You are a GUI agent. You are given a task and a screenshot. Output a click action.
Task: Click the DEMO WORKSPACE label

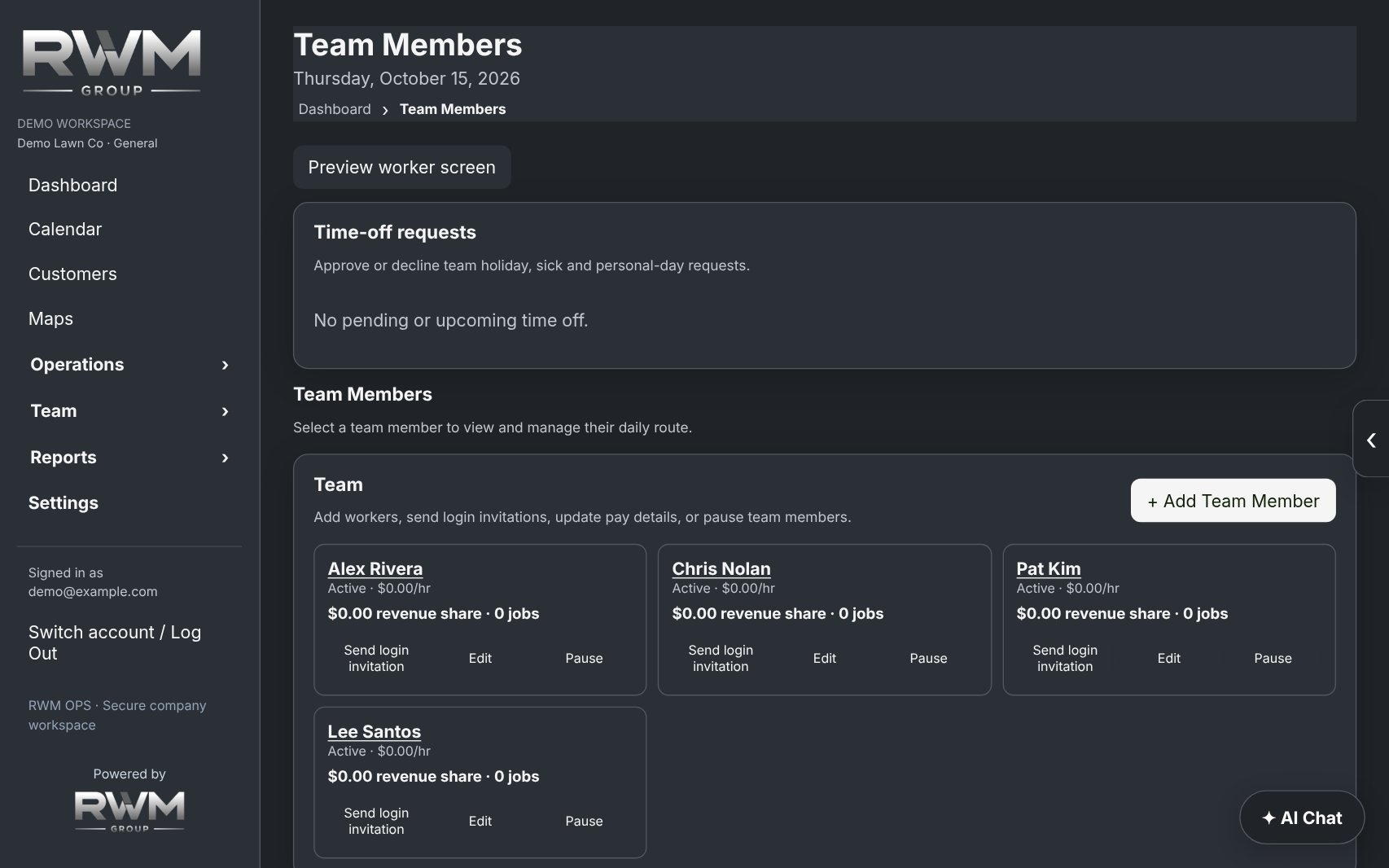pyautogui.click(x=74, y=124)
